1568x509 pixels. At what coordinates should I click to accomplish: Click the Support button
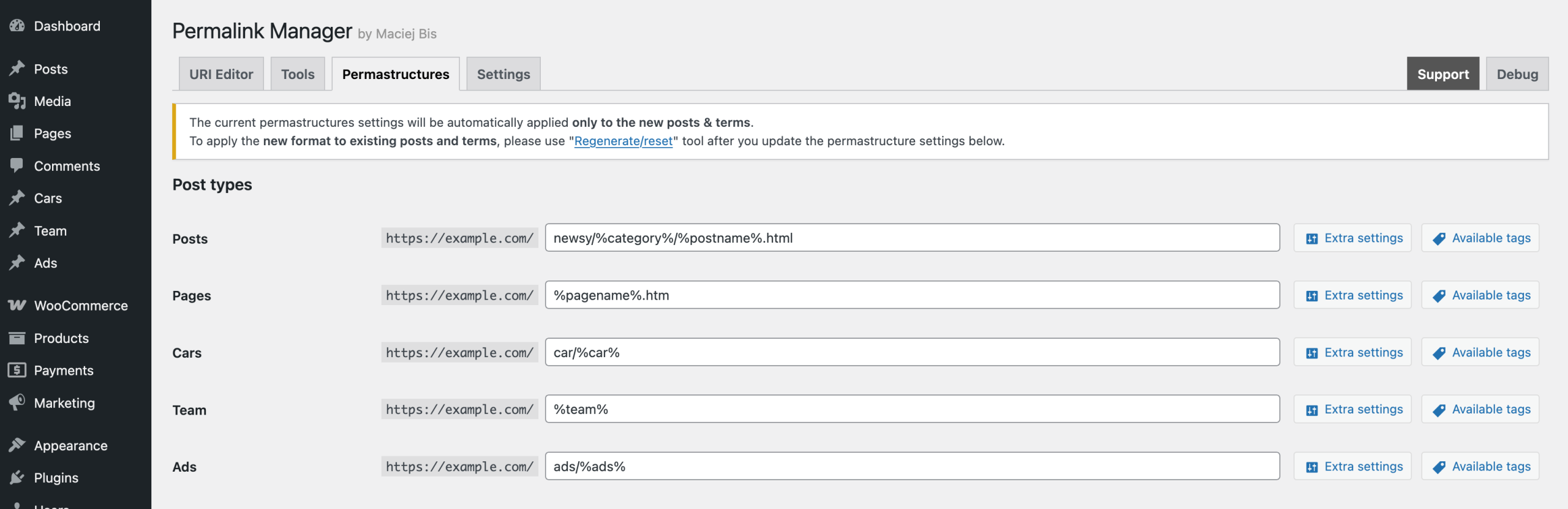(1443, 74)
